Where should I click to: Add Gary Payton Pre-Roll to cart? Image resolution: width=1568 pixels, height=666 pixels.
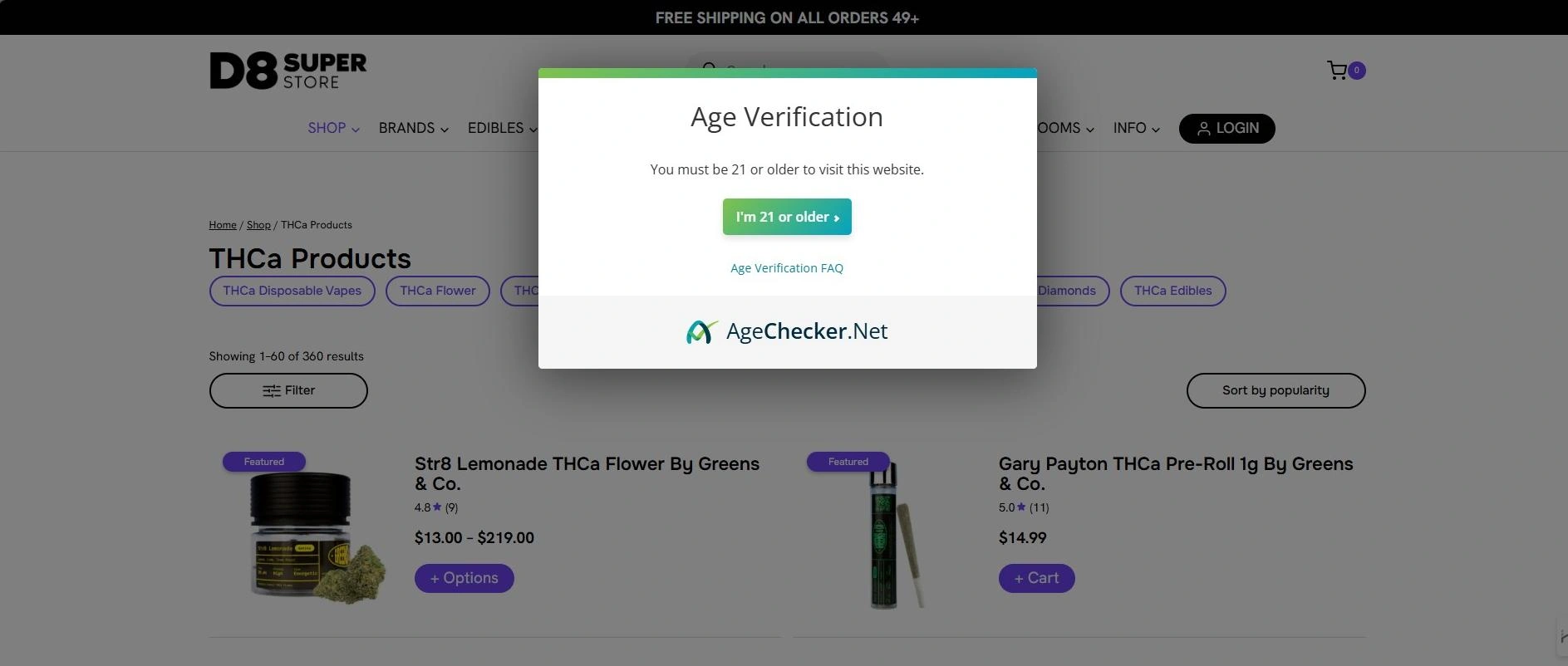(x=1036, y=578)
